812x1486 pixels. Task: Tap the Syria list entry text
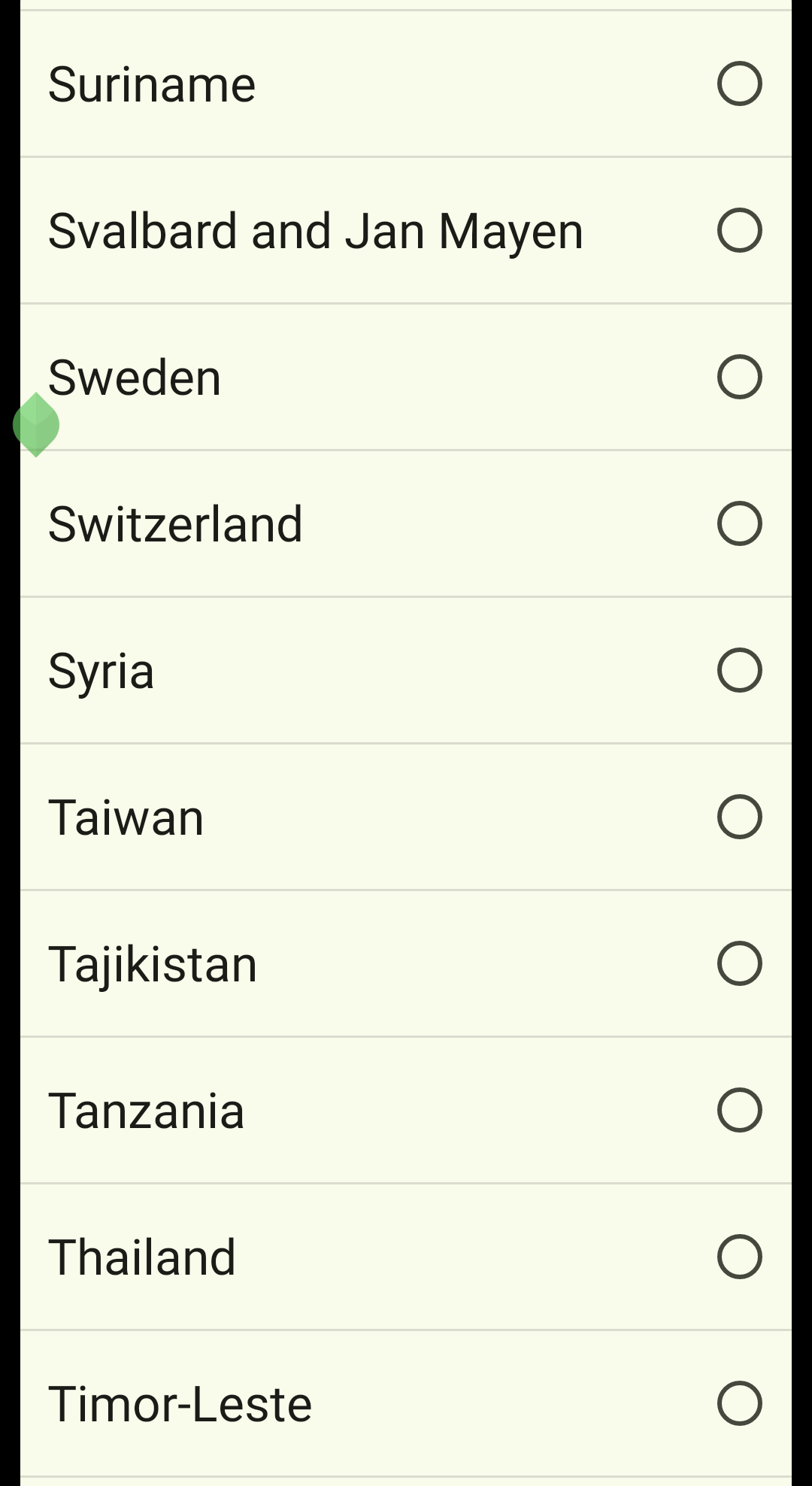pyautogui.click(x=101, y=672)
